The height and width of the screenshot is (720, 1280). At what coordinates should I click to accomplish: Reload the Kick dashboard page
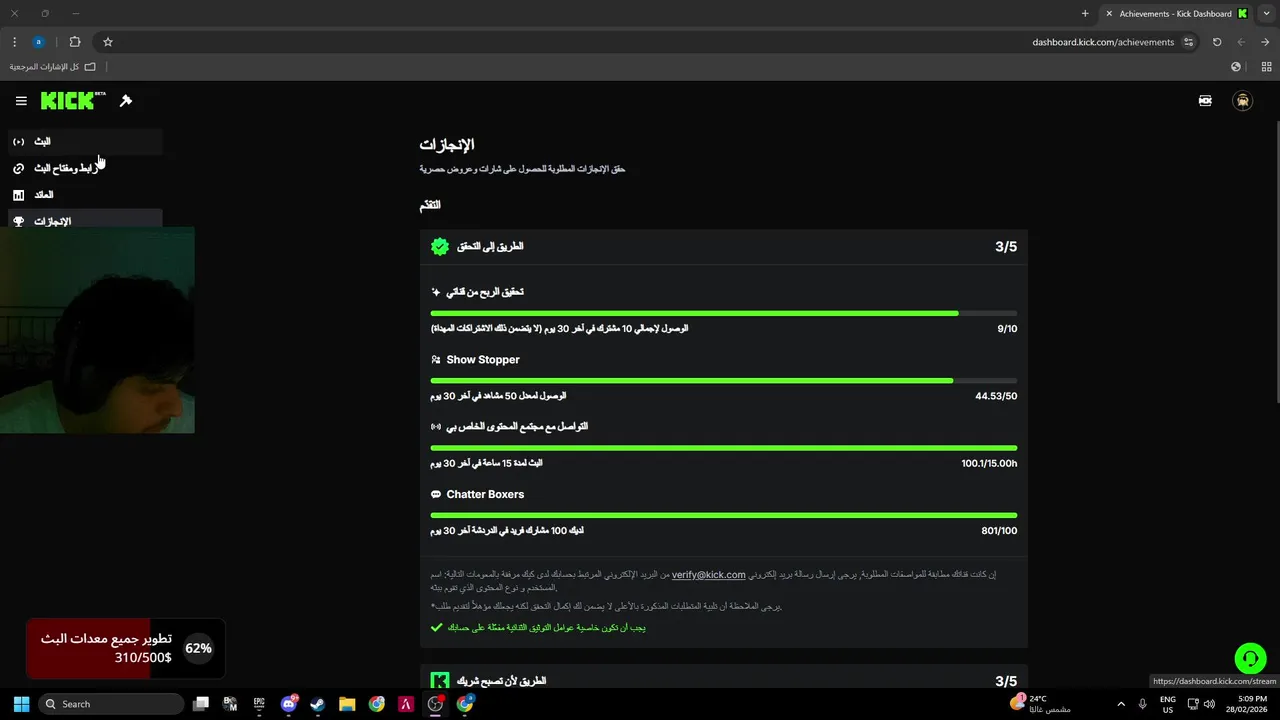point(1217,42)
